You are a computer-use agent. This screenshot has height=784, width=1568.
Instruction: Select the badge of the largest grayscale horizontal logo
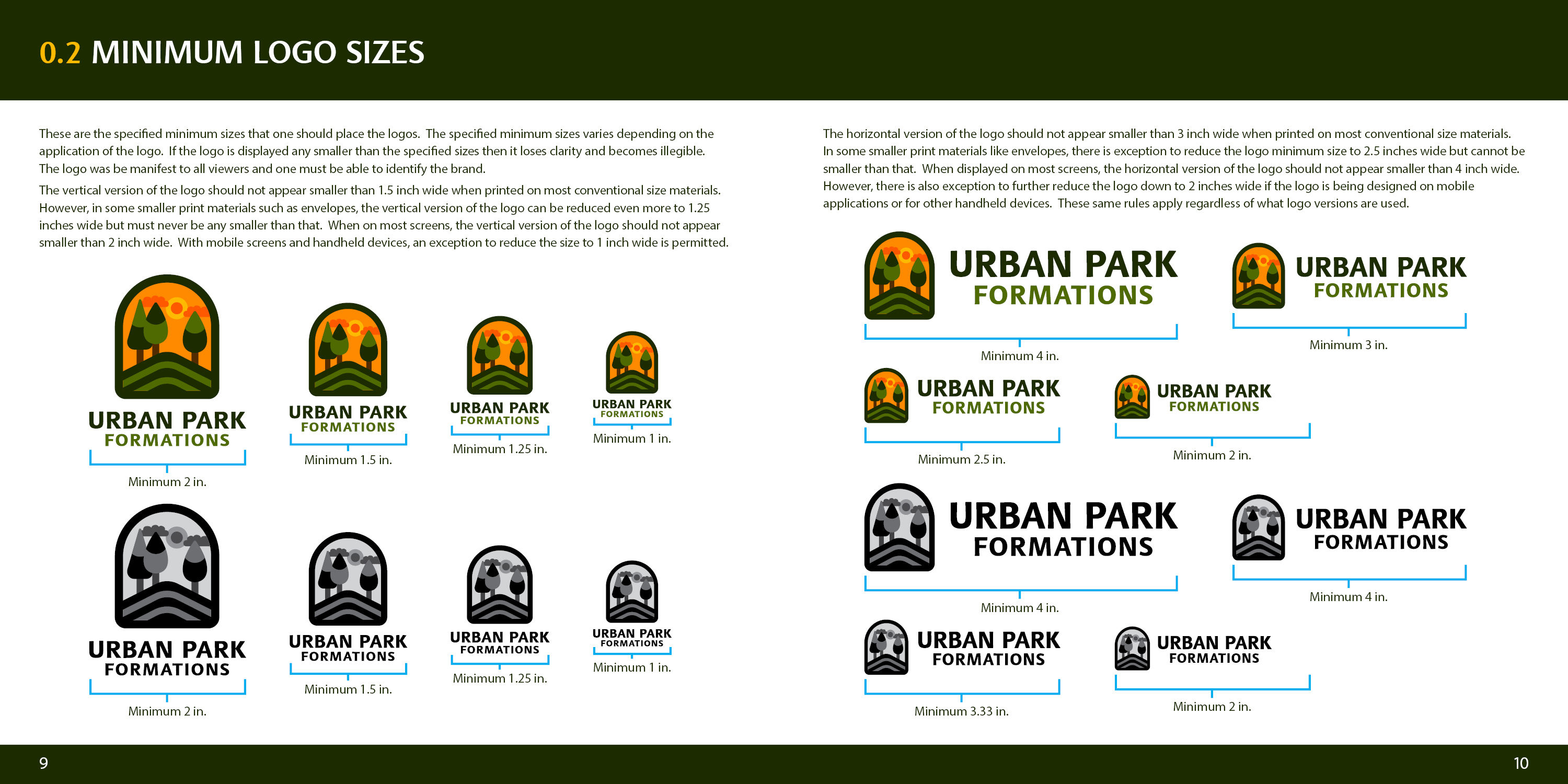point(899,527)
